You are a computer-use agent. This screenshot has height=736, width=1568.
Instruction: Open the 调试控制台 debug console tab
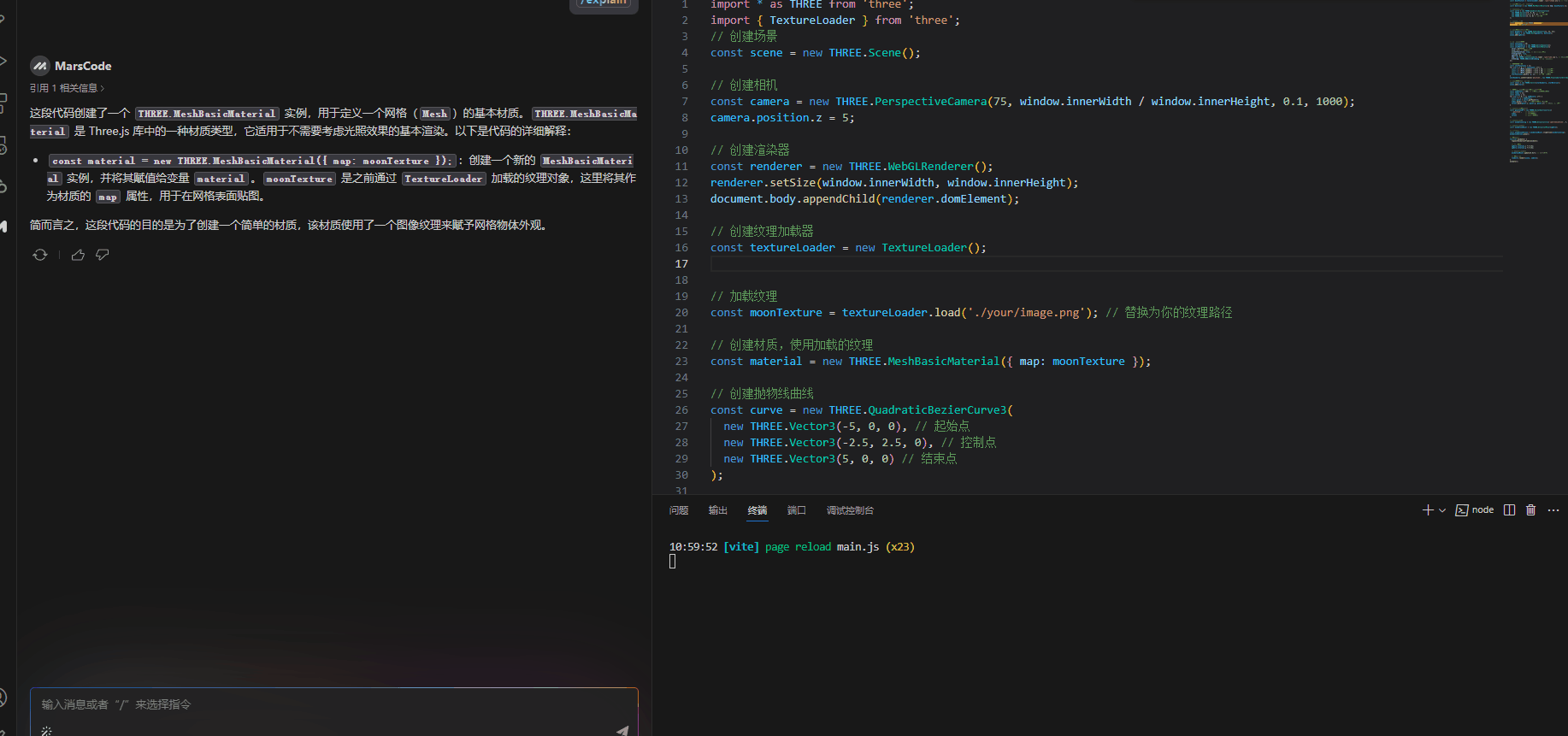pos(850,510)
